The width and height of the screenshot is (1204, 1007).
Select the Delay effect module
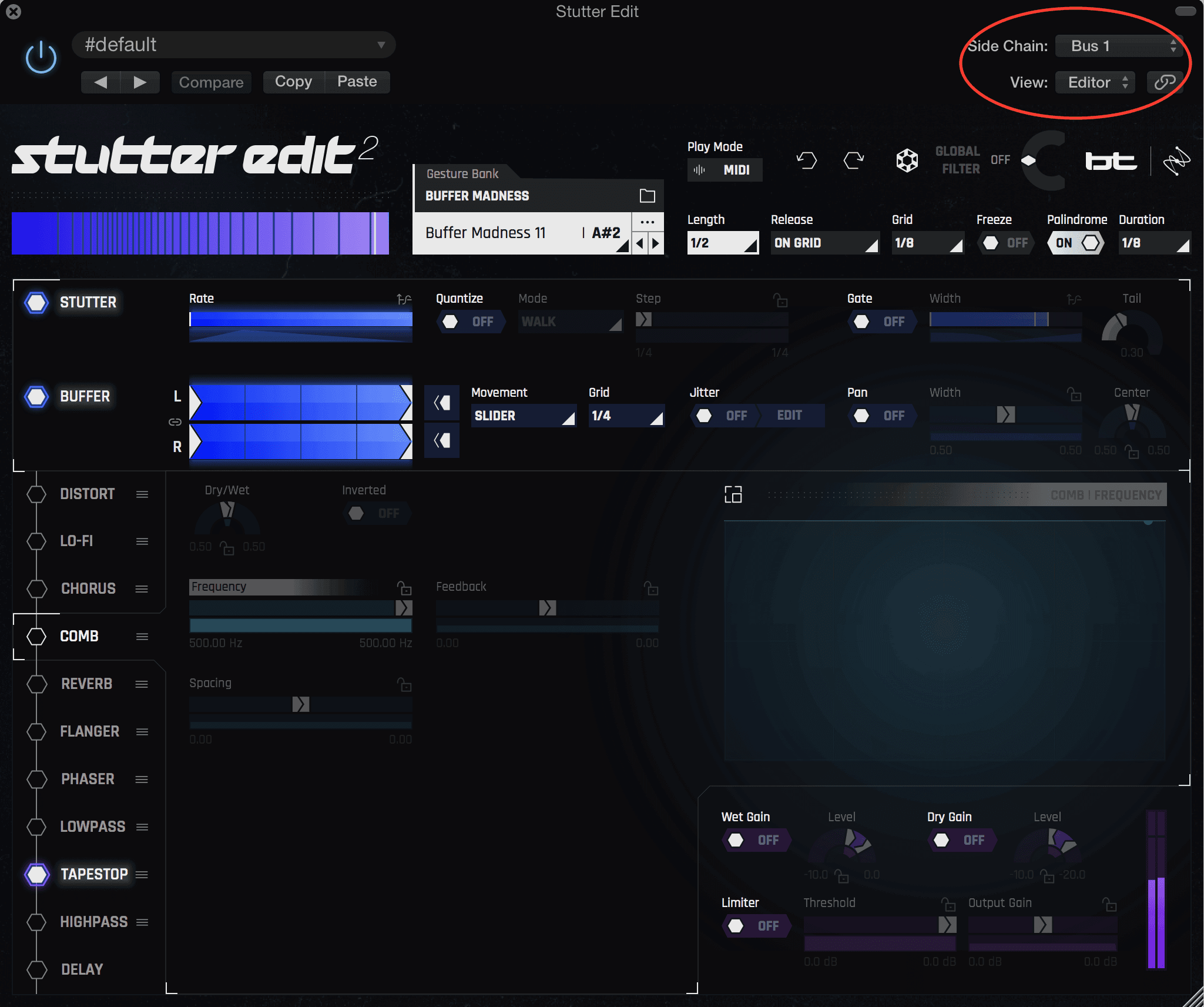click(x=82, y=969)
